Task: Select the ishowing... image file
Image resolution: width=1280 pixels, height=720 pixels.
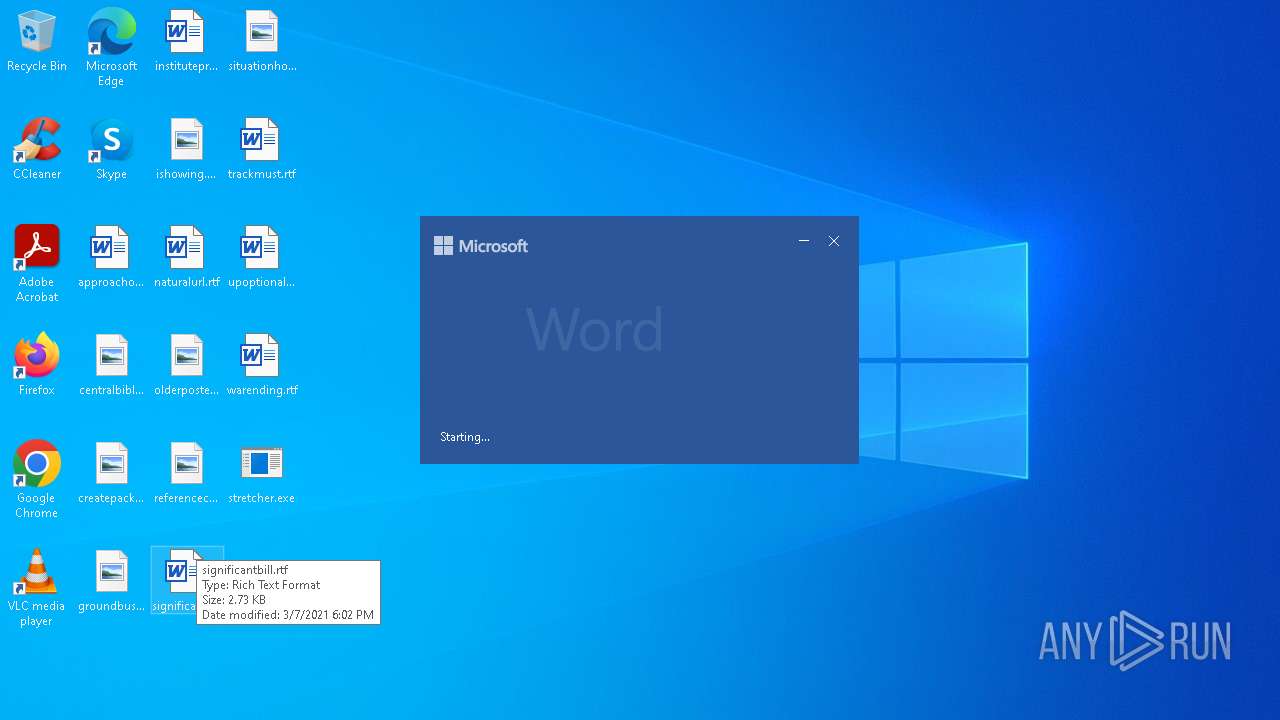Action: [186, 149]
